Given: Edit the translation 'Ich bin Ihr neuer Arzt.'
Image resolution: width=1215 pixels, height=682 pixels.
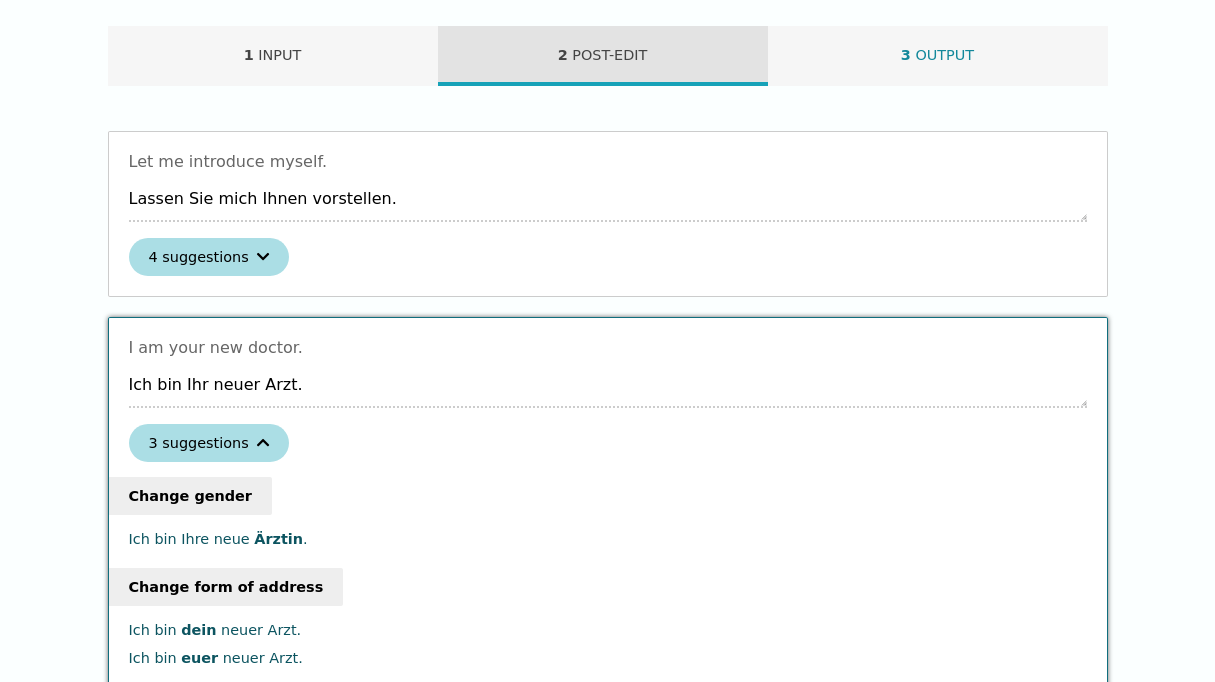Looking at the screenshot, I should (x=608, y=385).
